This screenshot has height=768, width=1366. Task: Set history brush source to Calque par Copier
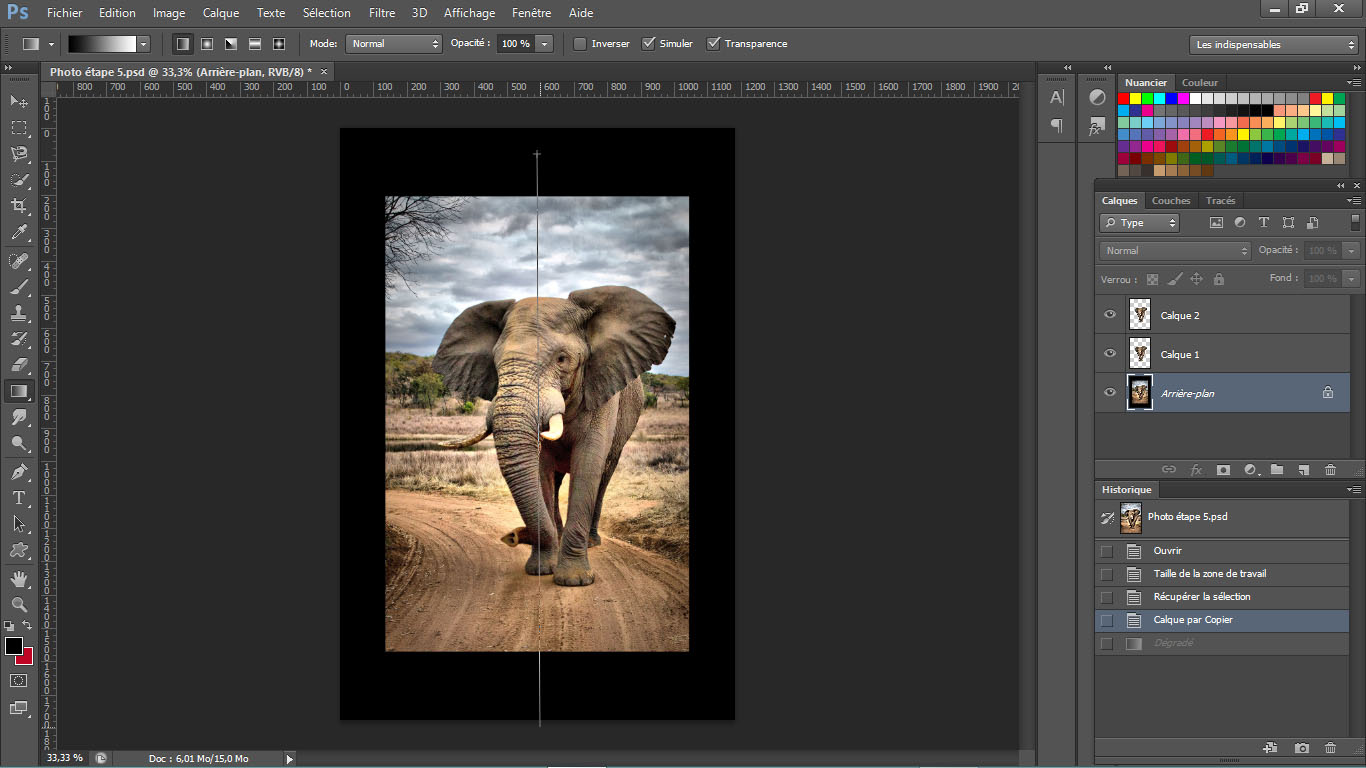coord(1106,620)
